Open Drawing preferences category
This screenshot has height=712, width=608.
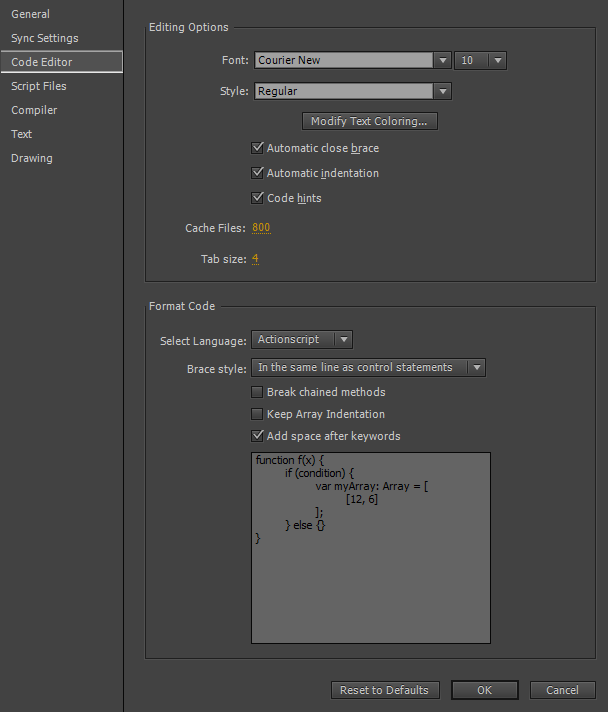pos(32,158)
